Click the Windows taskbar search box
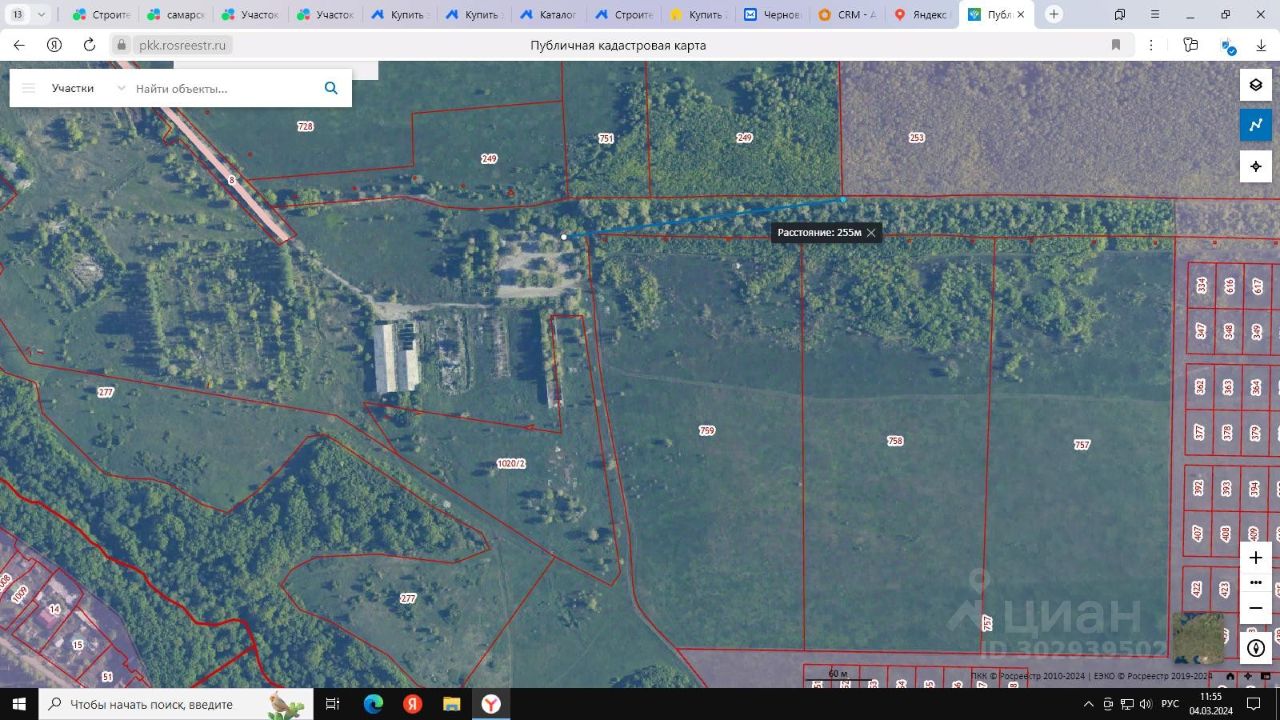Screen dimensions: 1280x720 [177, 704]
